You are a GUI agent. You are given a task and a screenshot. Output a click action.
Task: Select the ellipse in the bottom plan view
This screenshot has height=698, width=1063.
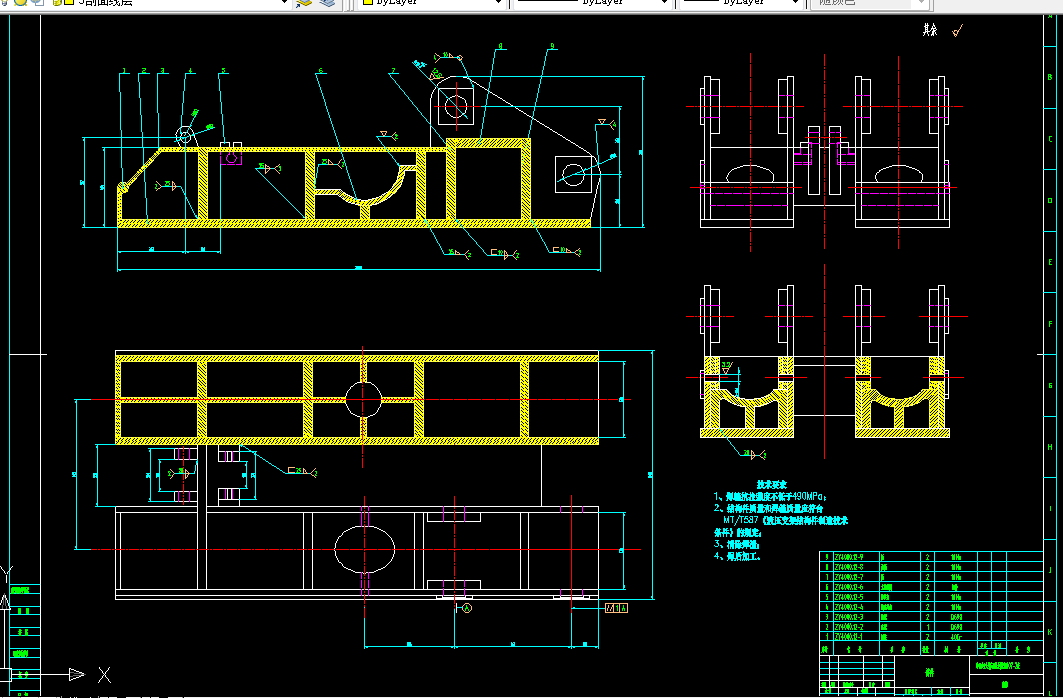tap(365, 550)
